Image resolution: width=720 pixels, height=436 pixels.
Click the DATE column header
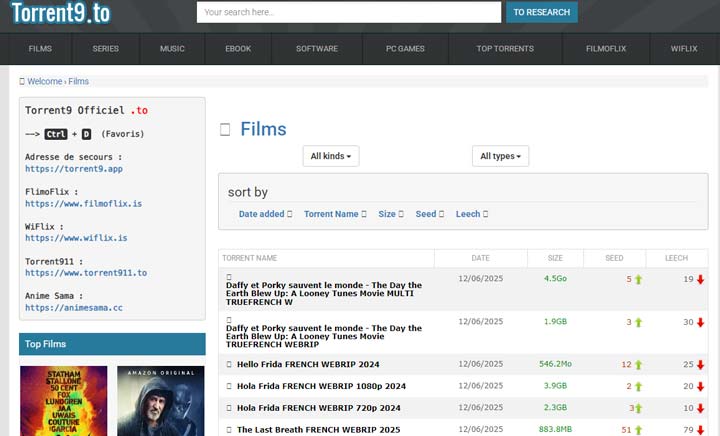click(480, 258)
